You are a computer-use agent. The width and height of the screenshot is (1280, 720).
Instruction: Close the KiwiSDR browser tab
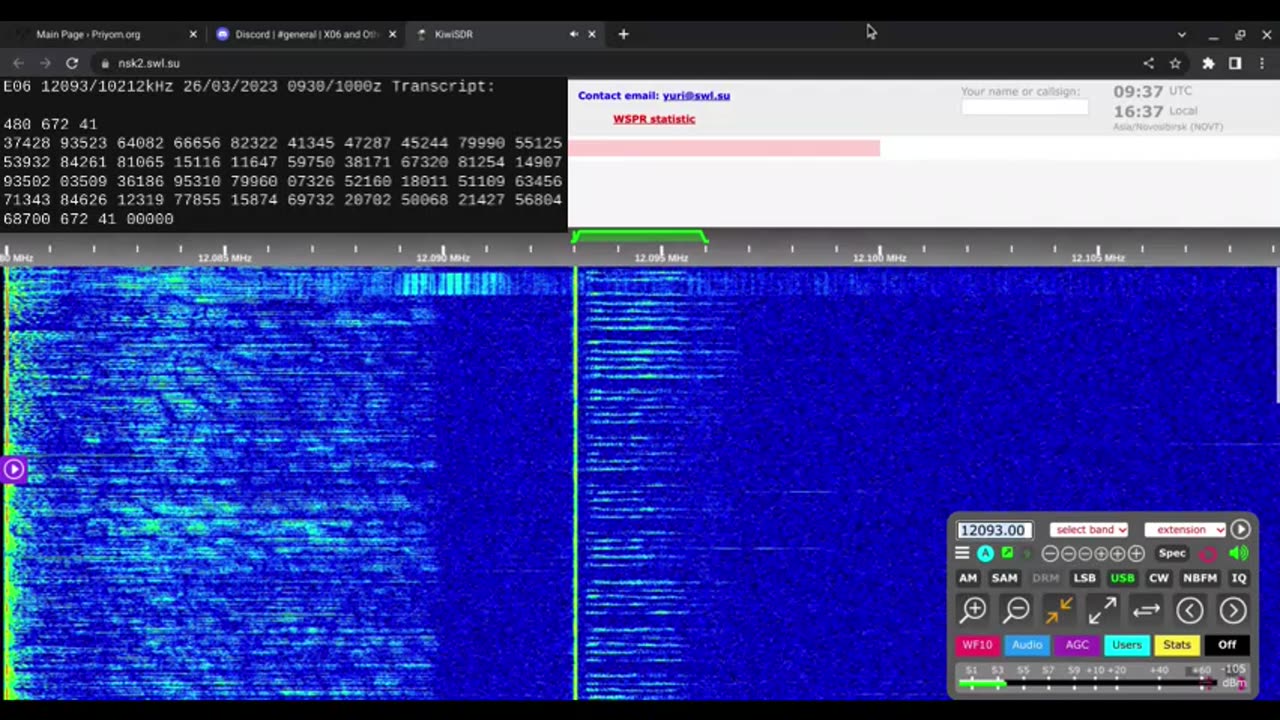pos(591,34)
